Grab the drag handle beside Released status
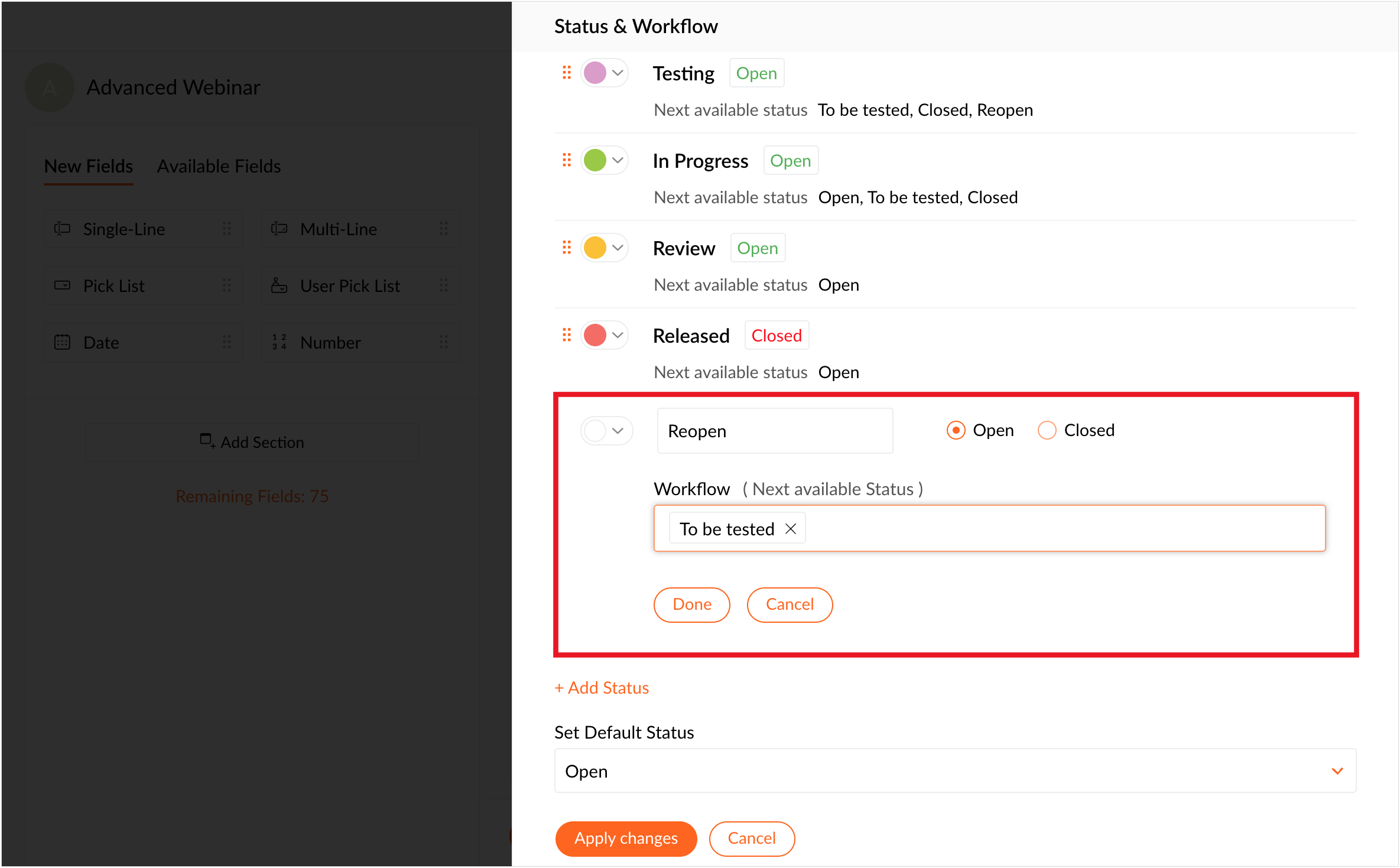Image resolution: width=1400 pixels, height=868 pixels. point(566,335)
